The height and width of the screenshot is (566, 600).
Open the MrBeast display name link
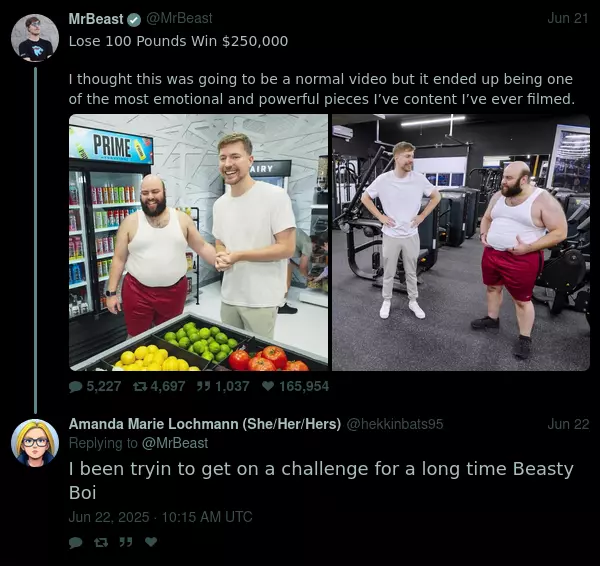96,19
